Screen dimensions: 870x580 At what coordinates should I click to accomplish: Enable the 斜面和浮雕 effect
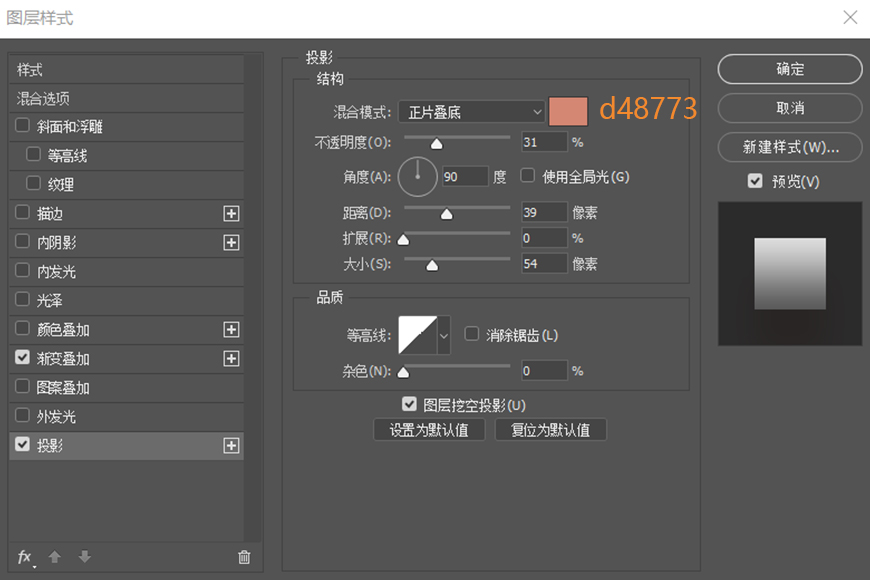pos(22,126)
